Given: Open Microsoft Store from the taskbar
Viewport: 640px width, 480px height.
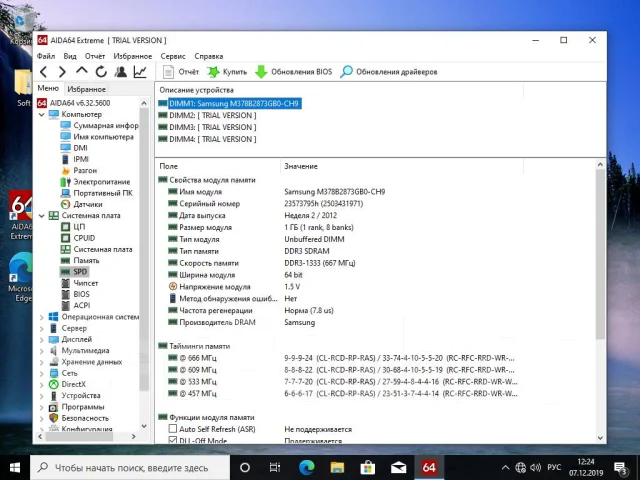Looking at the screenshot, I should click(368, 467).
